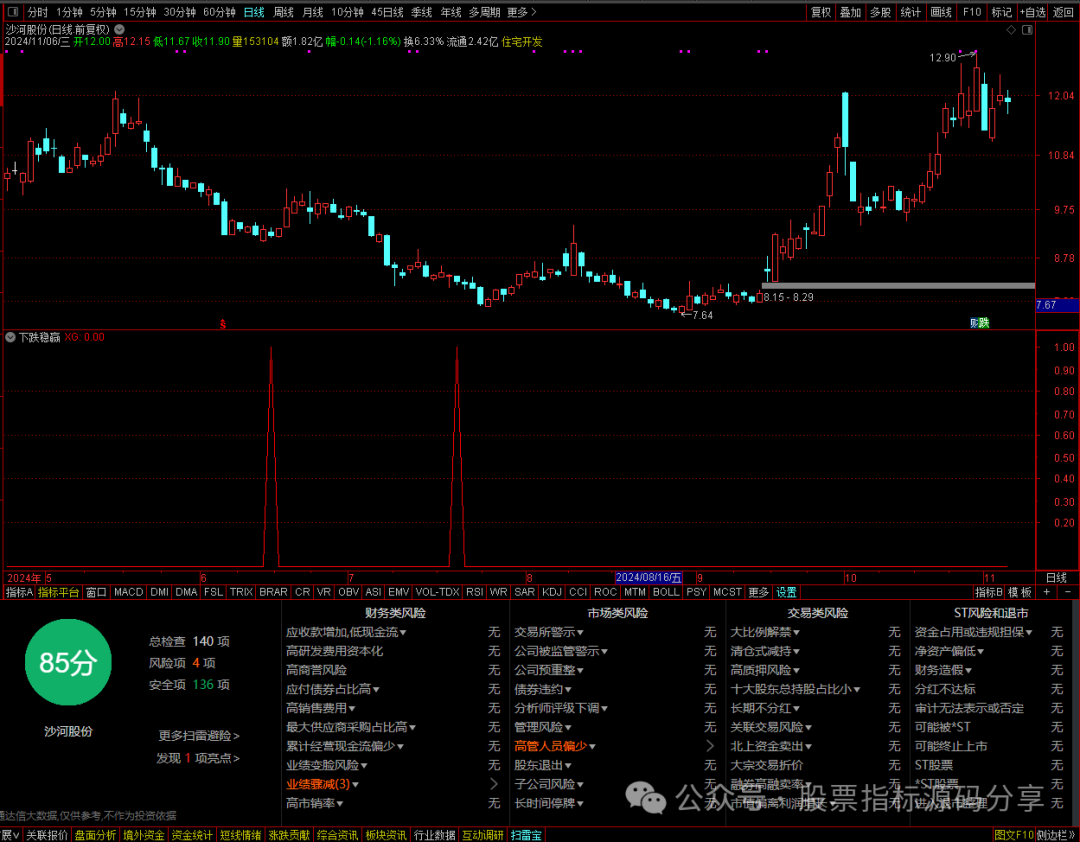Image resolution: width=1080 pixels, height=842 pixels.
Task: Click the 85分 green score circle
Action: click(68, 662)
